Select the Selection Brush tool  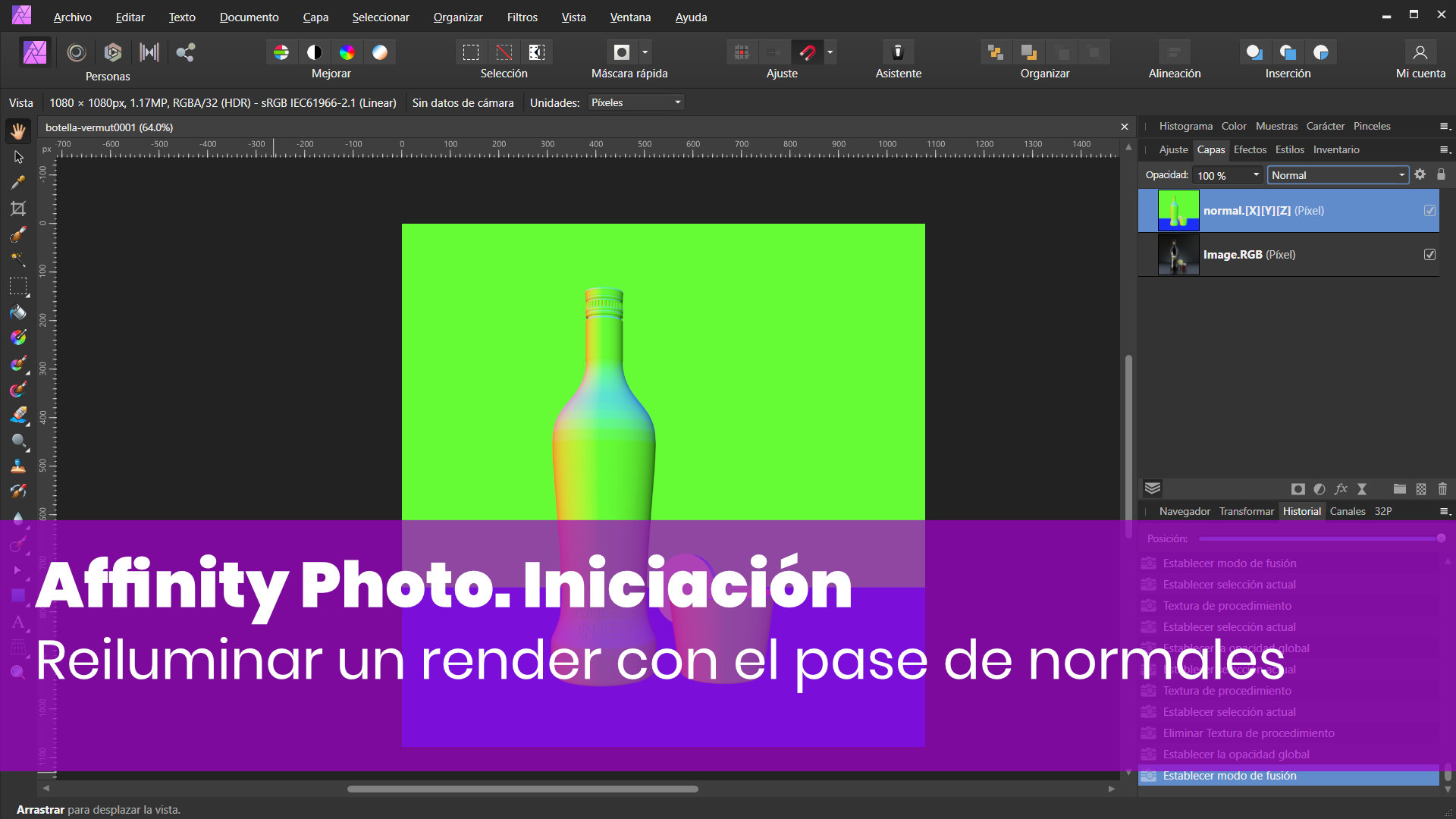pyautogui.click(x=18, y=234)
